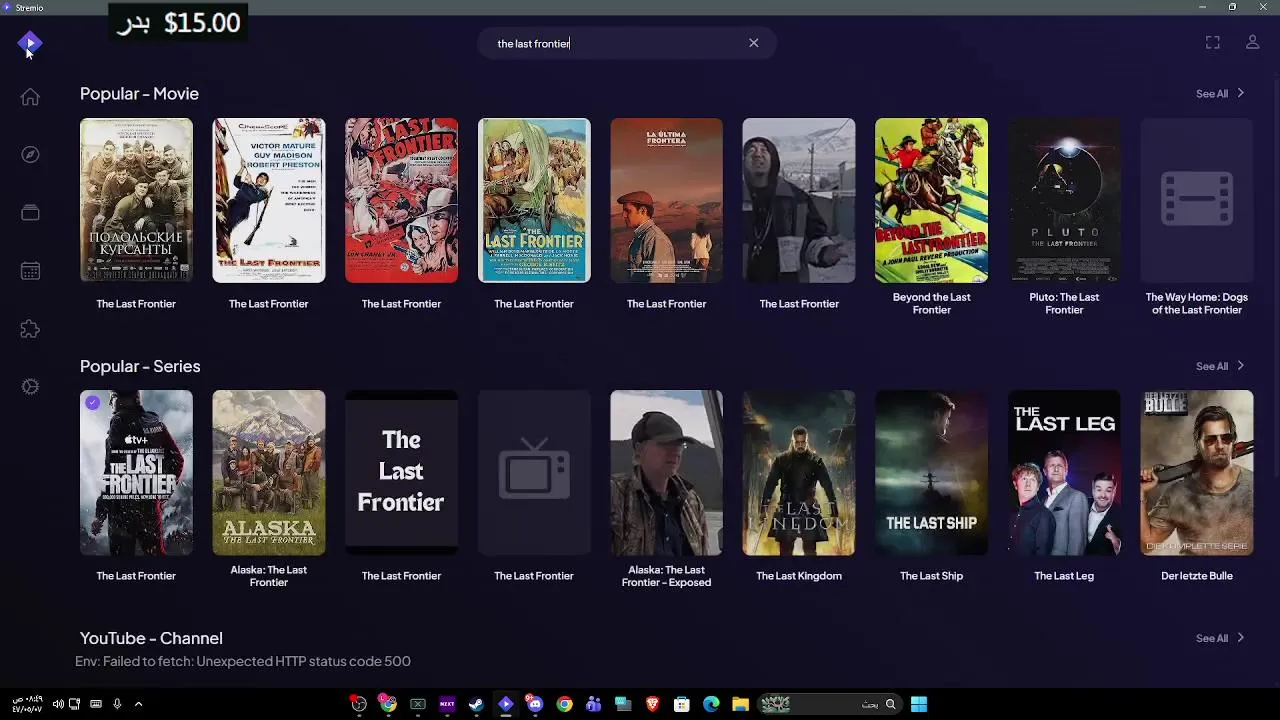Click the Stremio icon in the taskbar
This screenshot has height=720, width=1280.
coord(506,704)
